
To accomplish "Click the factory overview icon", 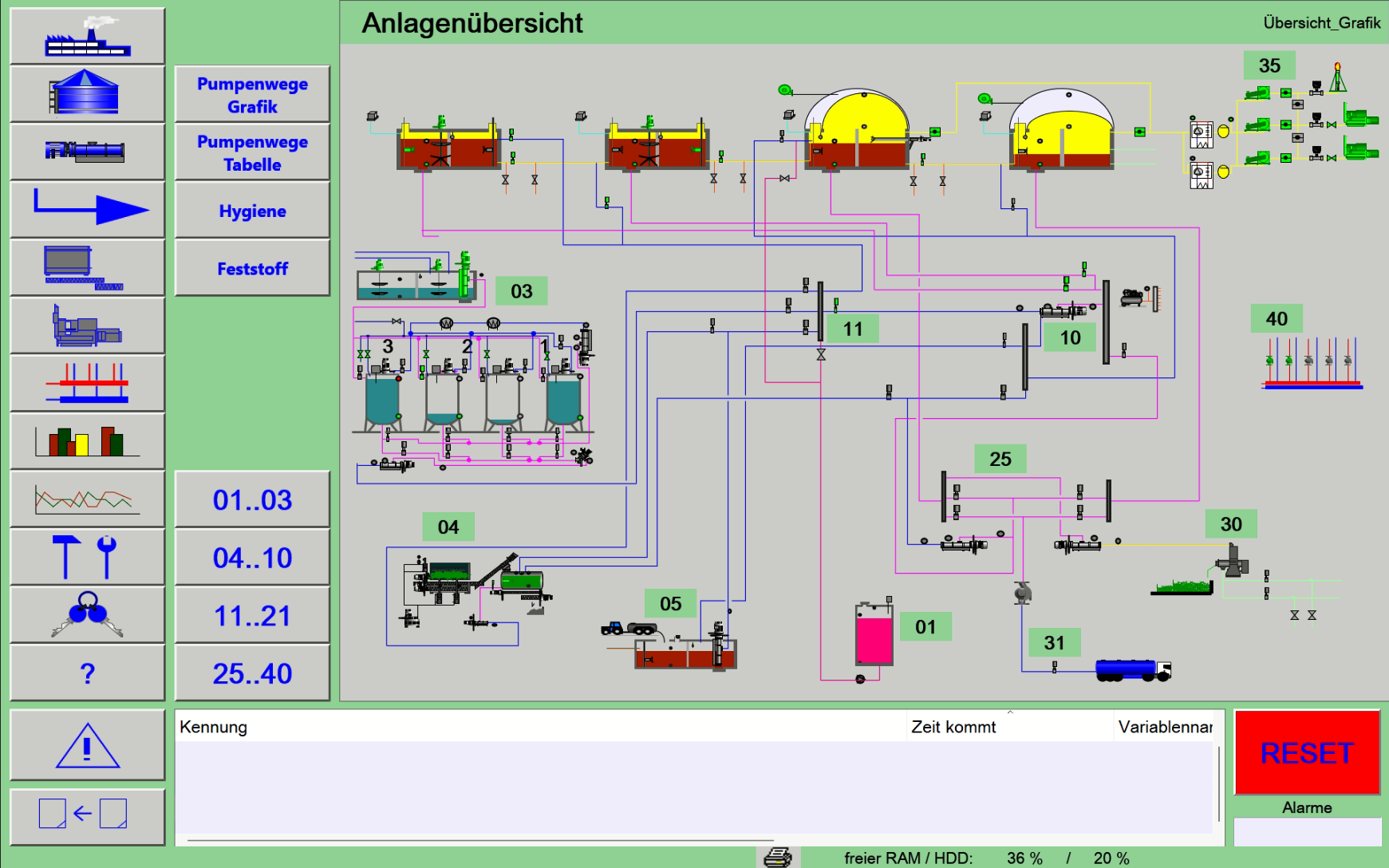I will (87, 37).
